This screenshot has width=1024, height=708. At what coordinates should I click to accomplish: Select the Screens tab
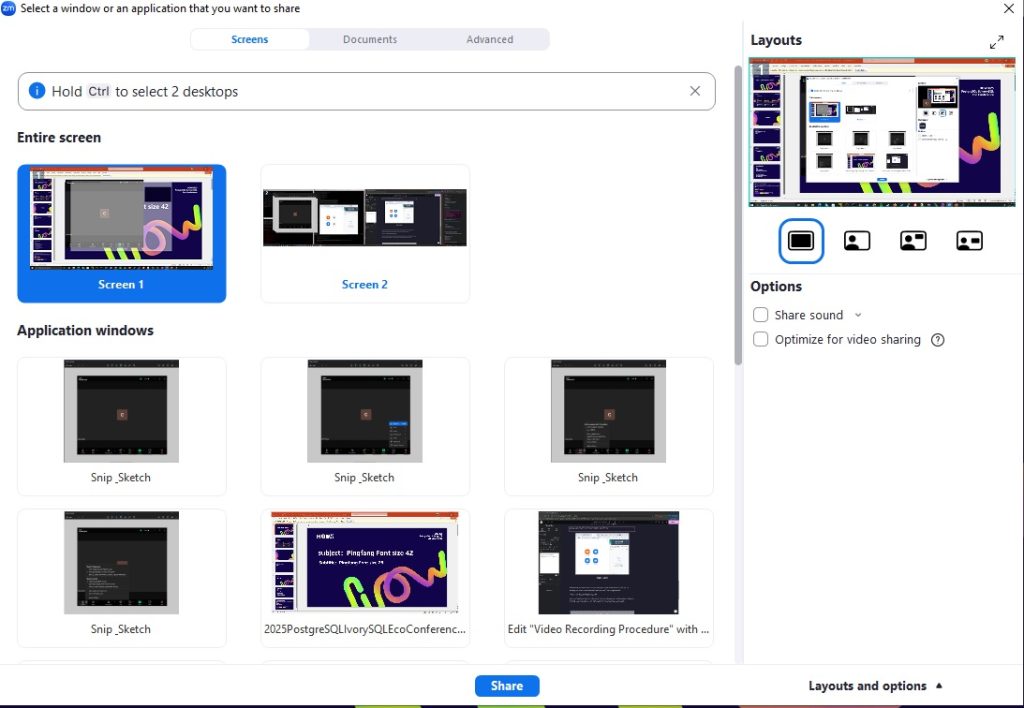click(x=250, y=40)
